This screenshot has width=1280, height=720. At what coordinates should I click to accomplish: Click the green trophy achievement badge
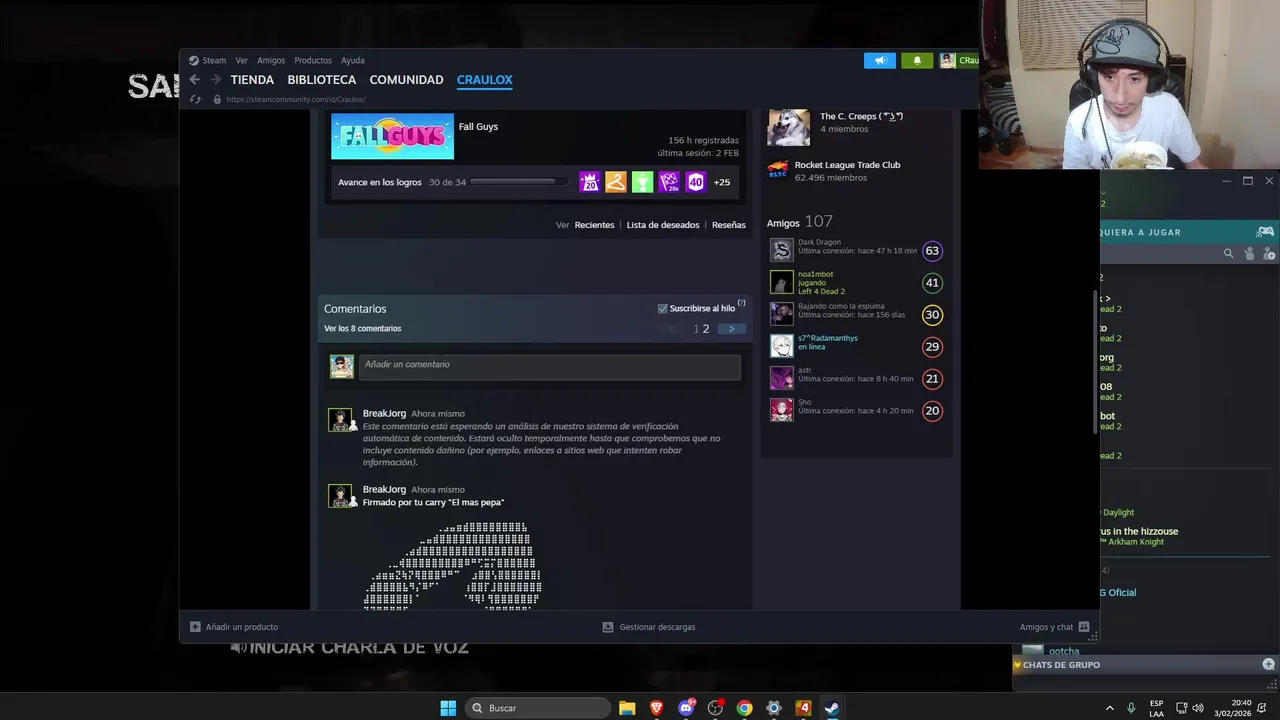(x=642, y=182)
